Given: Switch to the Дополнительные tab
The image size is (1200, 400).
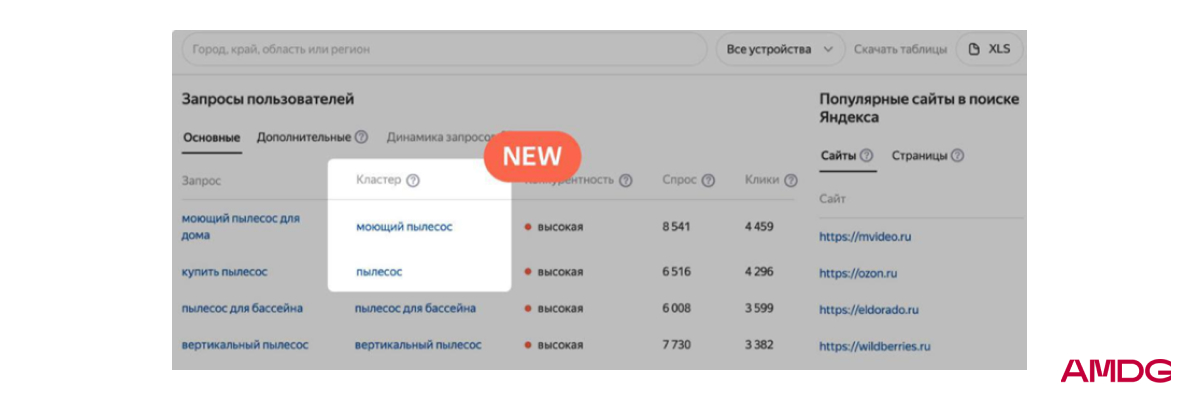Looking at the screenshot, I should [x=303, y=137].
